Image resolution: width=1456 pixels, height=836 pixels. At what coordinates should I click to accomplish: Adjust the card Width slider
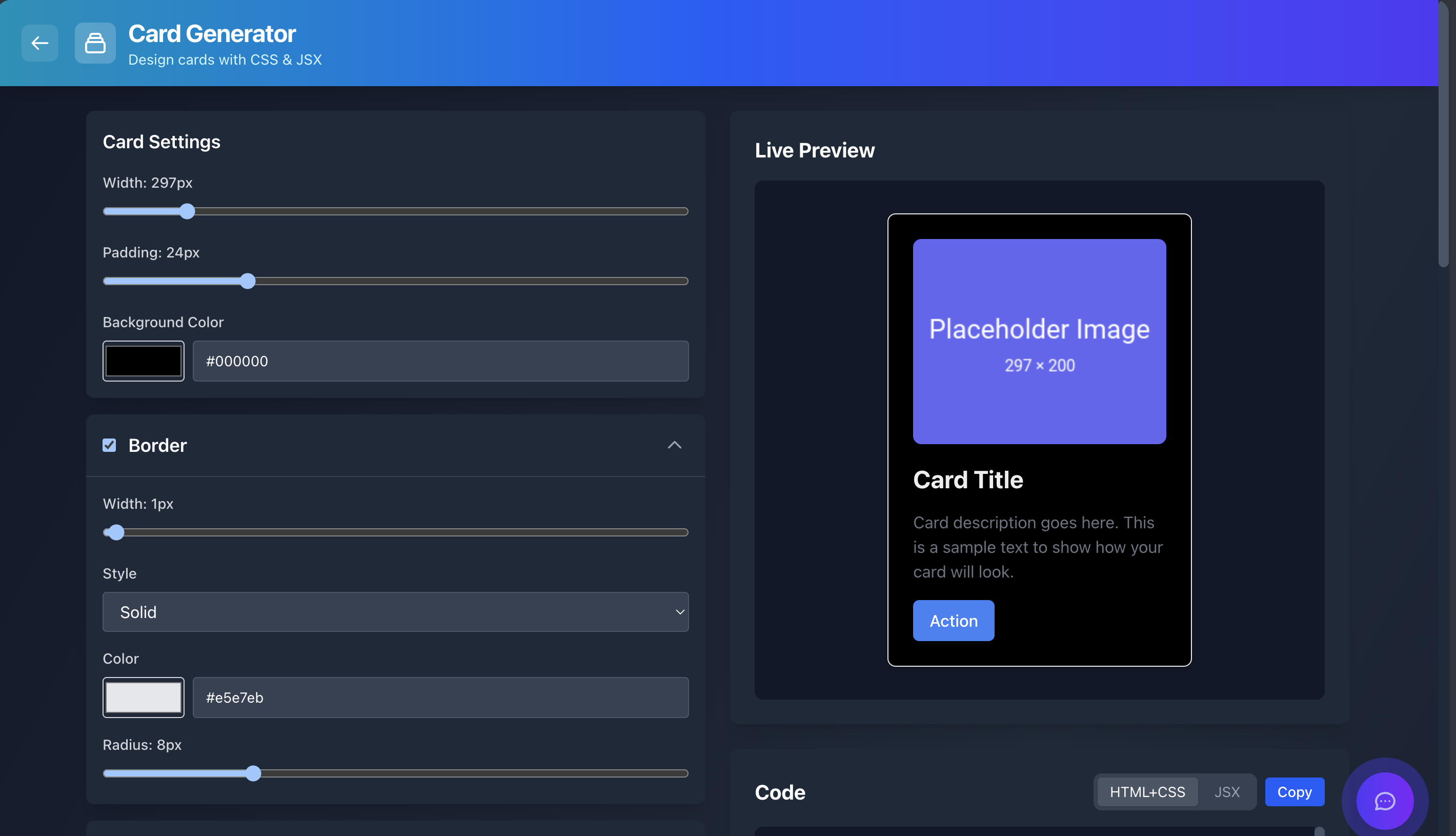click(x=187, y=211)
